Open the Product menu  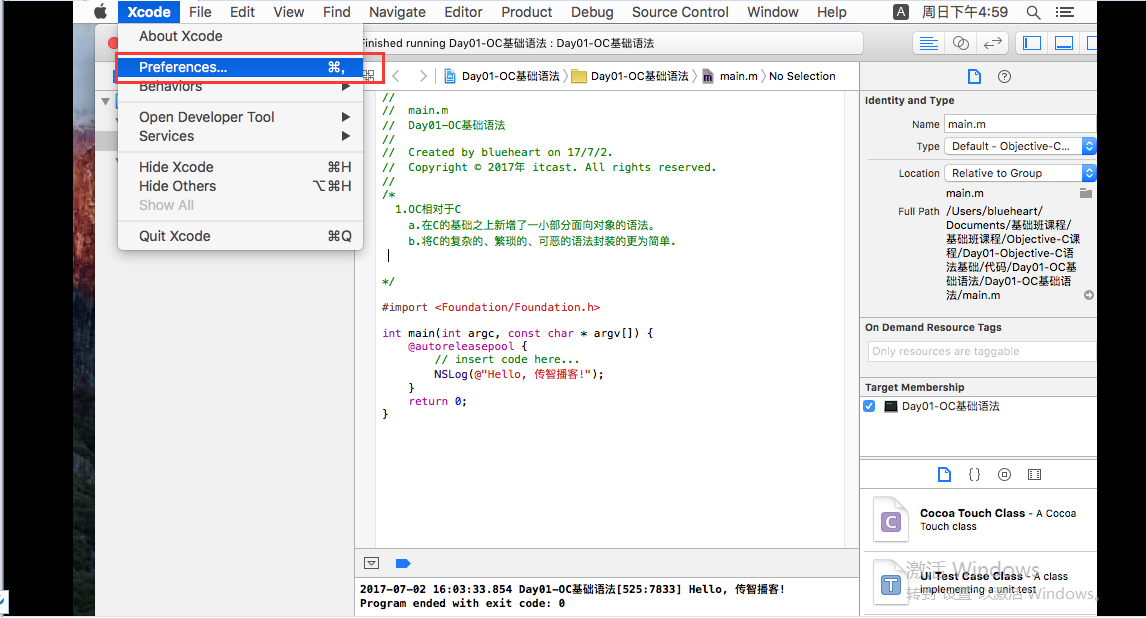point(526,12)
